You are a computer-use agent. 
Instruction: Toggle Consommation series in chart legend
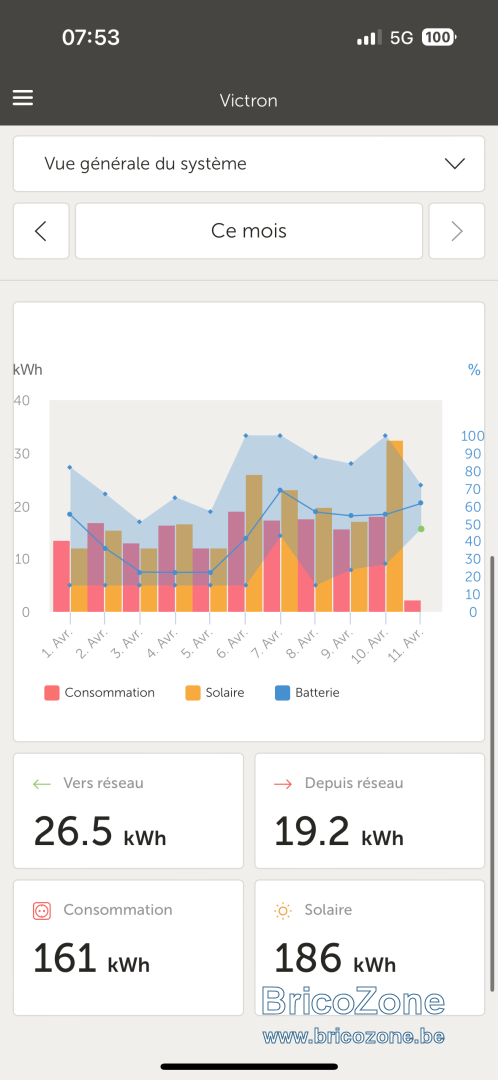[100, 693]
